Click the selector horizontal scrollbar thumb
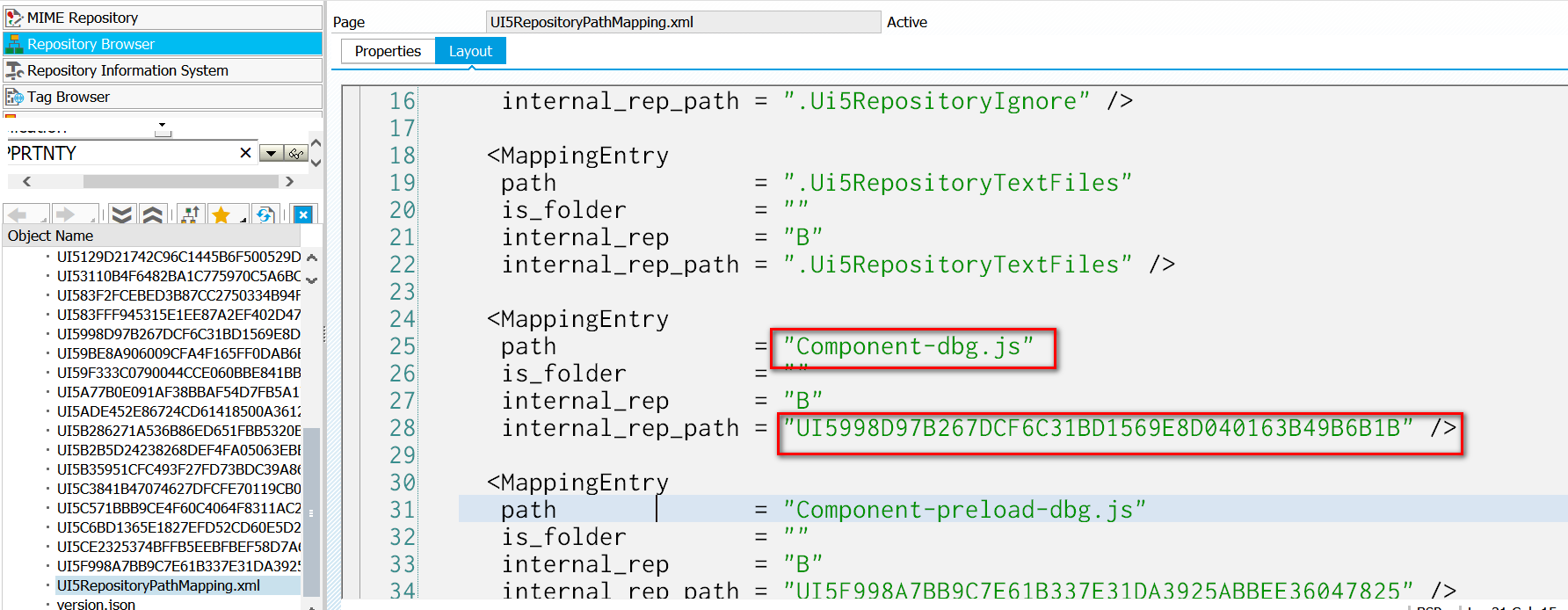1568x610 pixels. pos(180,181)
